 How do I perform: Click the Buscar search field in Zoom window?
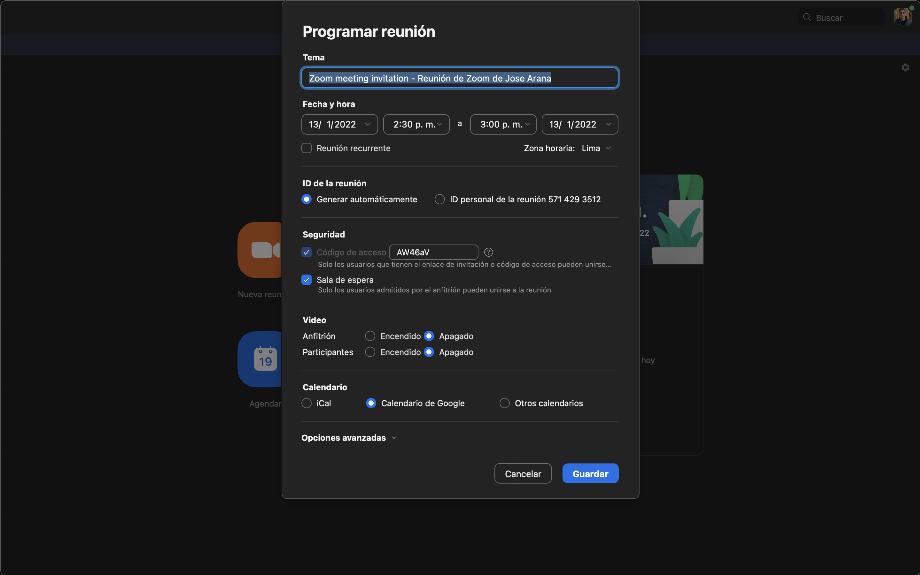842,18
